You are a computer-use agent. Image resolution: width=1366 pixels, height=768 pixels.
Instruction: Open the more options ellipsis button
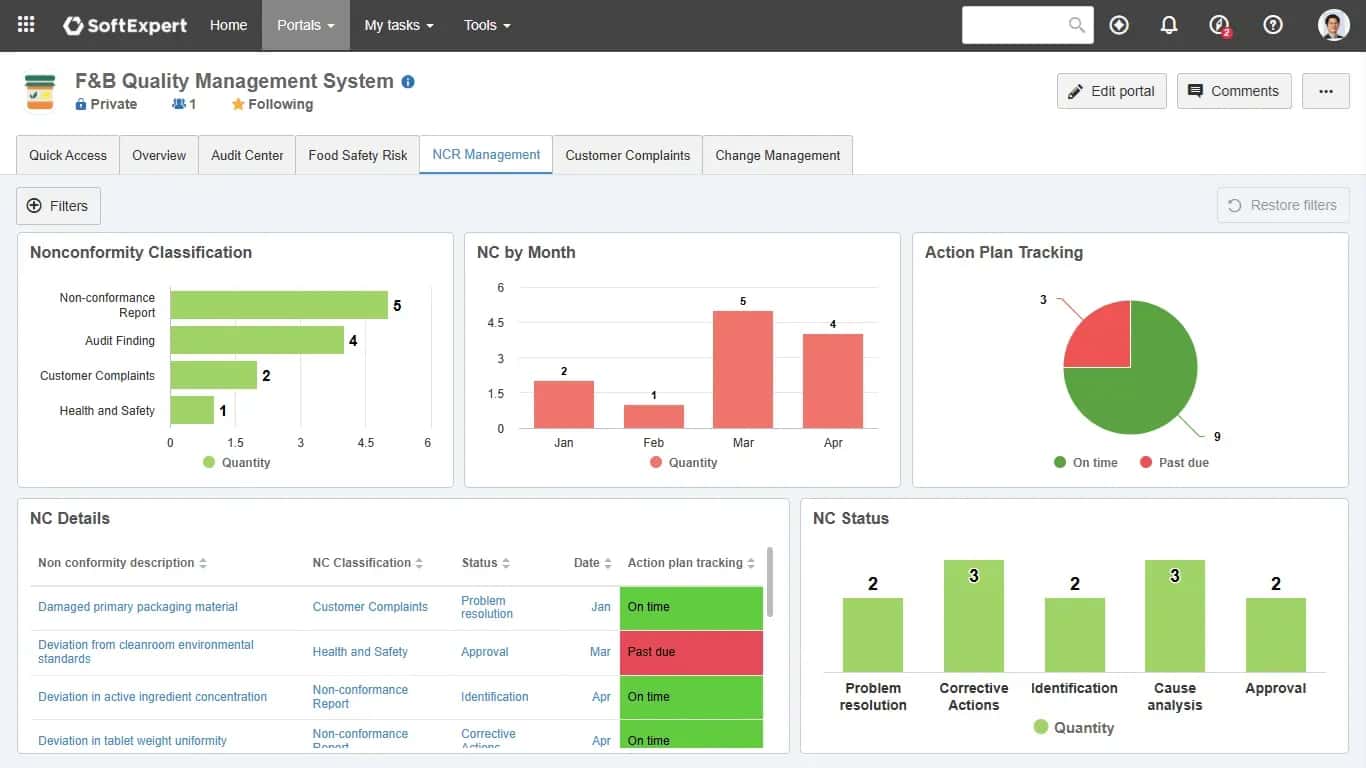coord(1326,91)
